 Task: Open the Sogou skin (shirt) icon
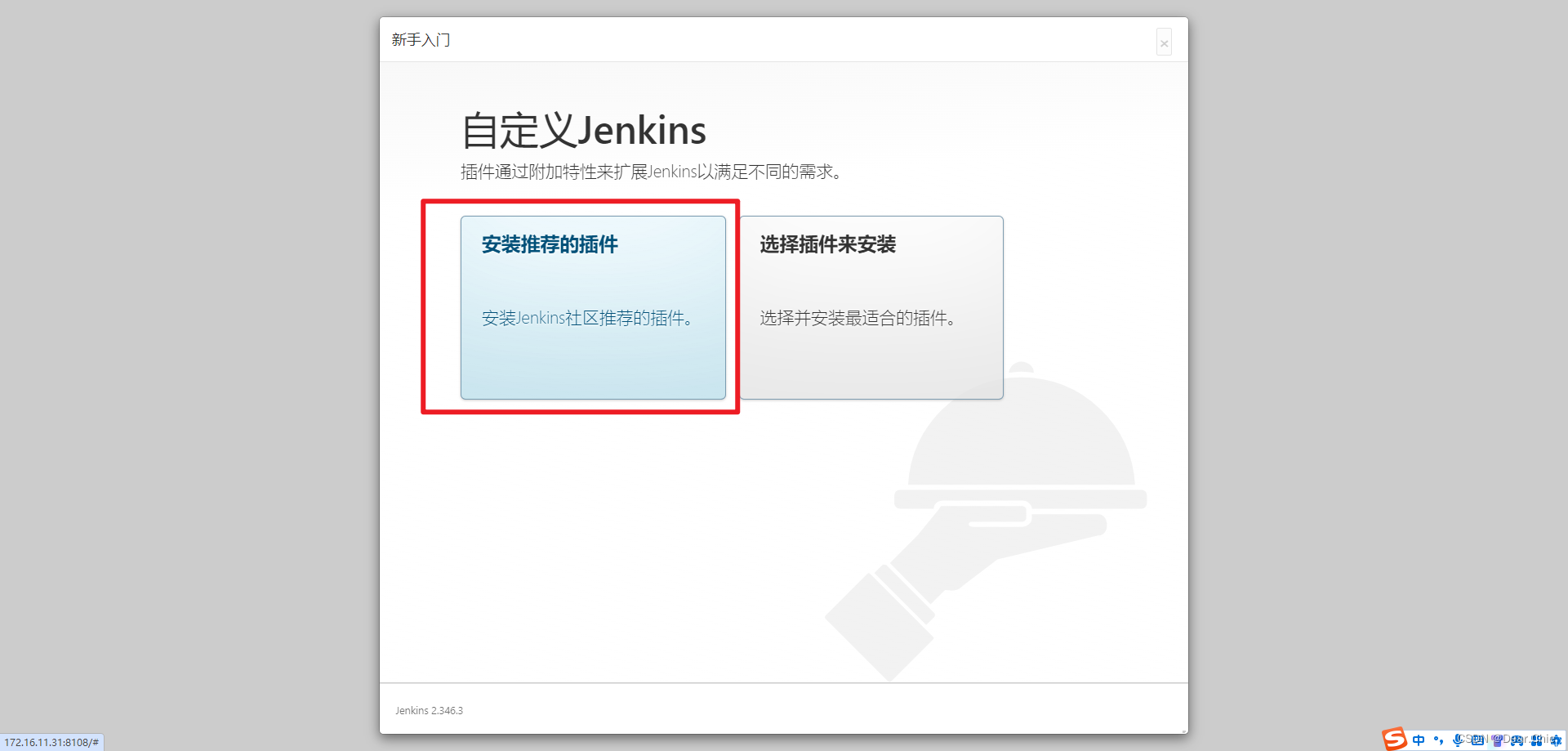tap(1497, 740)
